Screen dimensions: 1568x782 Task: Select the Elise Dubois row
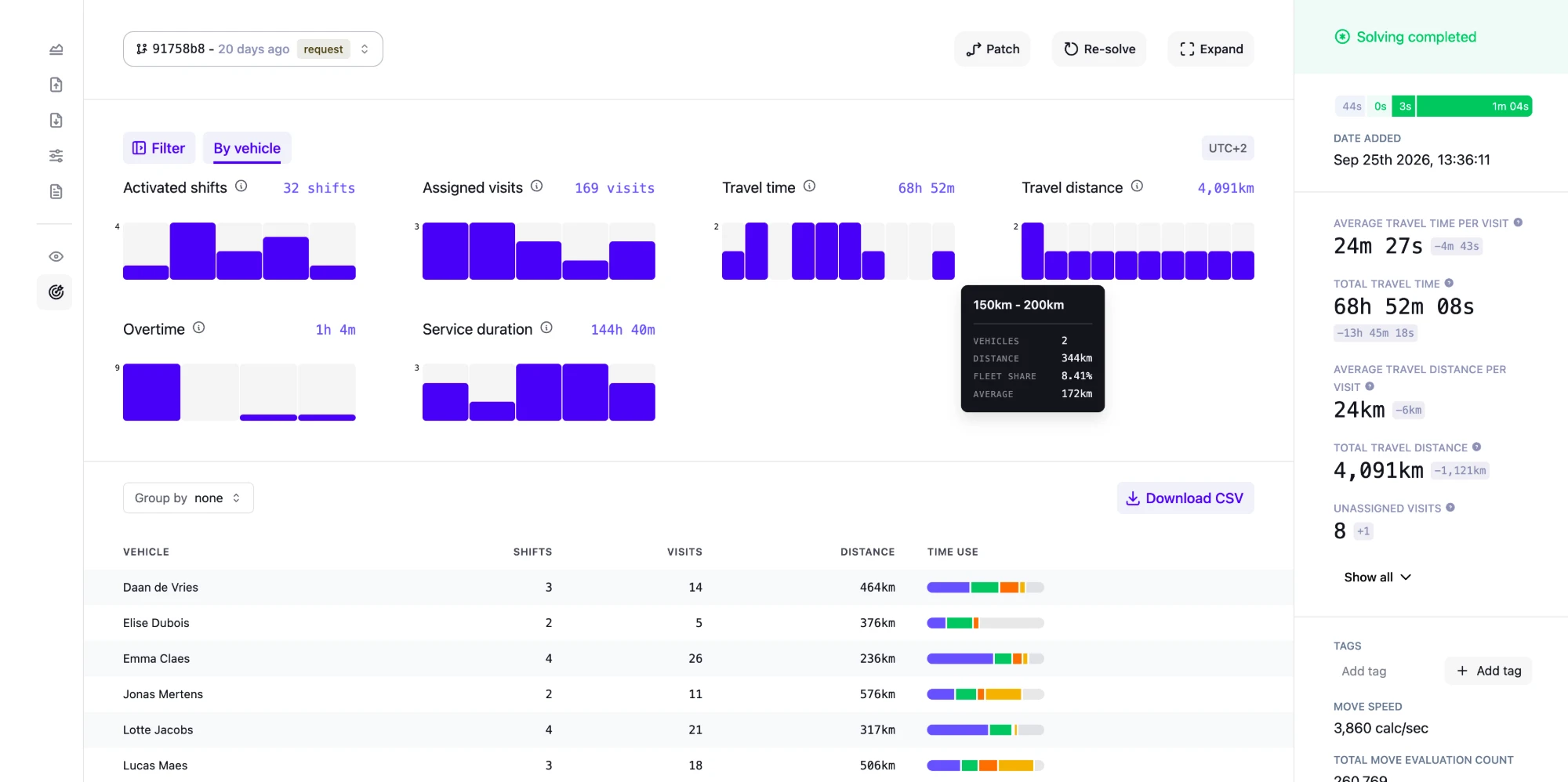(688, 623)
